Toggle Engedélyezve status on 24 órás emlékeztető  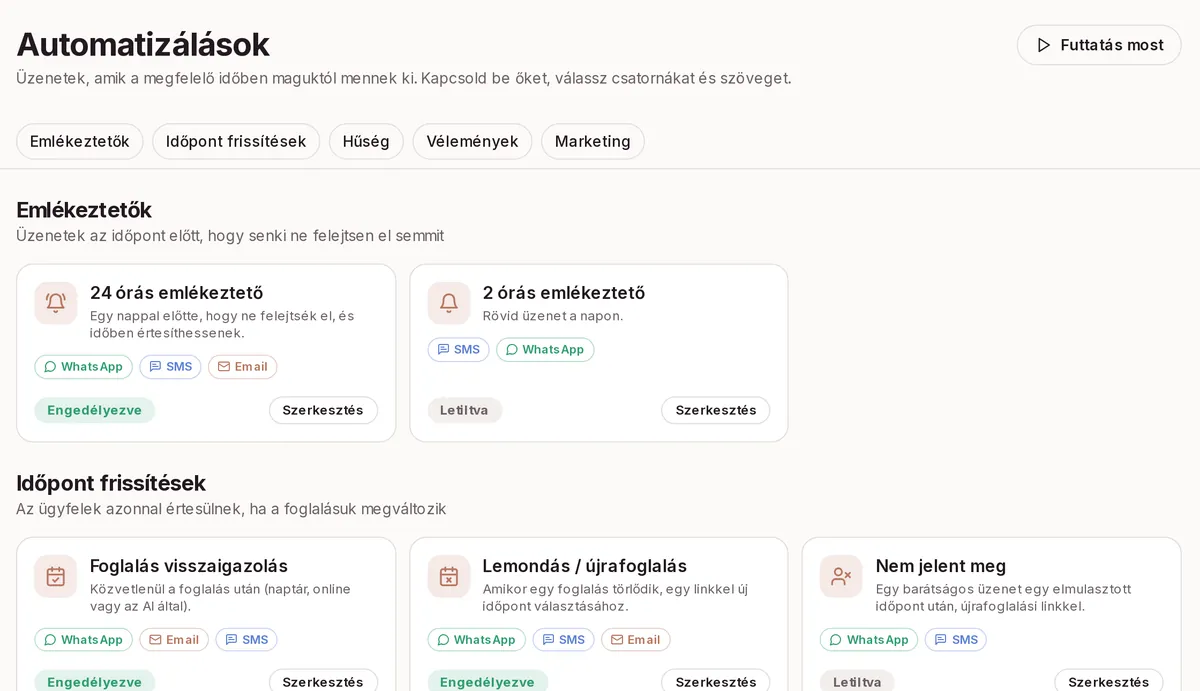[95, 410]
